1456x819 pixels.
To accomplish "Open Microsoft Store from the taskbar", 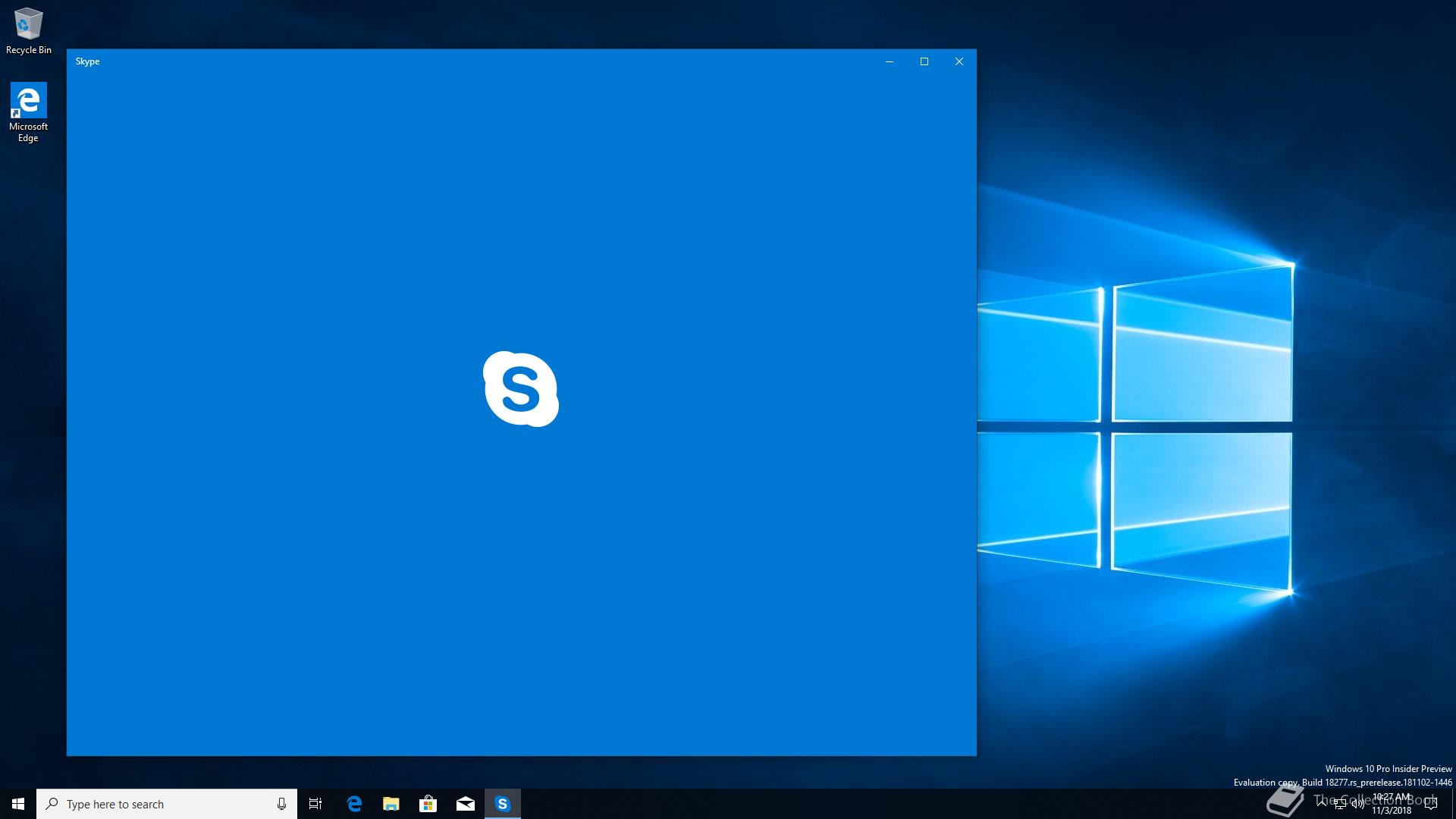I will point(428,804).
